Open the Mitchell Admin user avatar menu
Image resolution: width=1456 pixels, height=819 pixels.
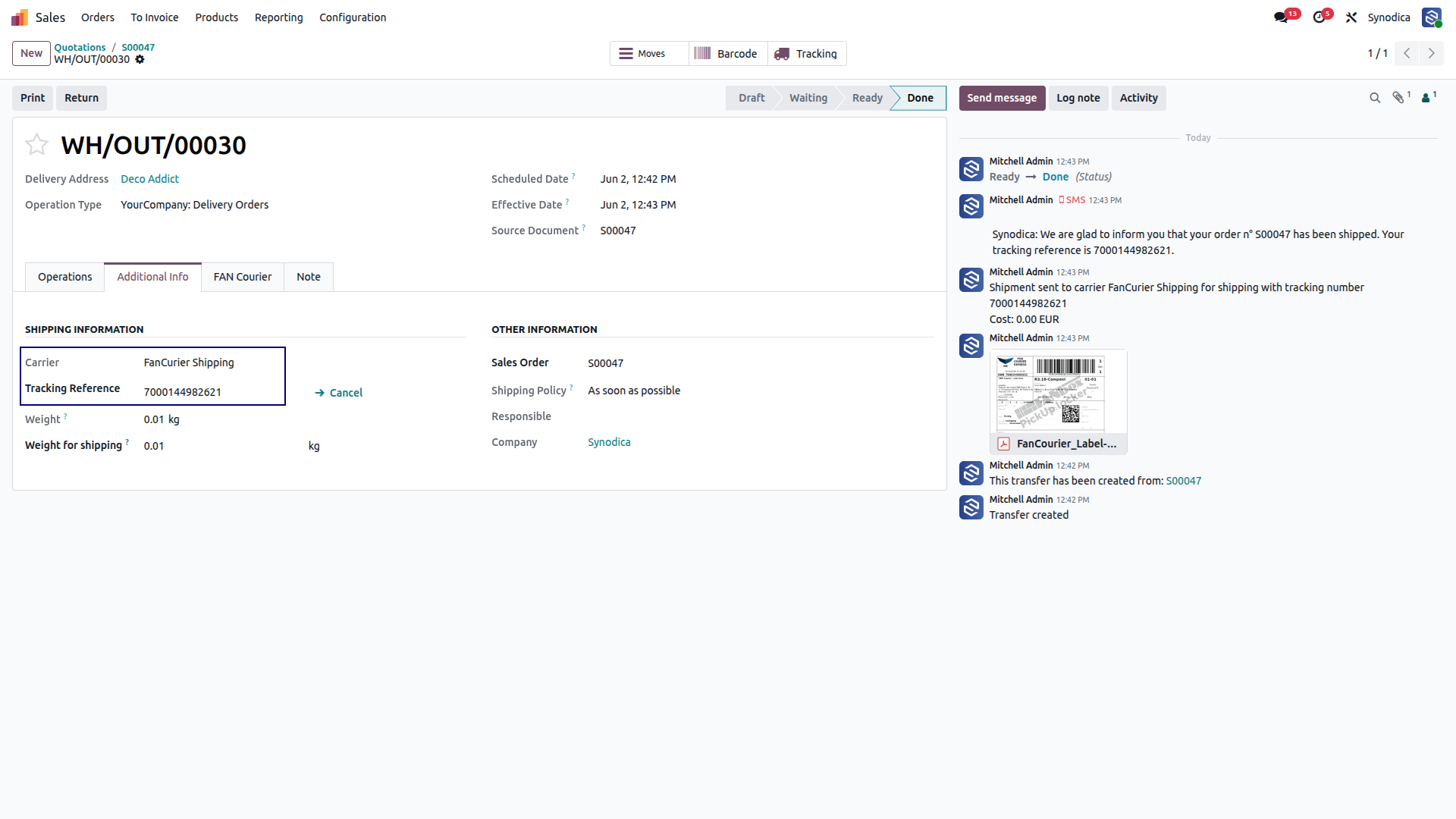coord(1432,17)
